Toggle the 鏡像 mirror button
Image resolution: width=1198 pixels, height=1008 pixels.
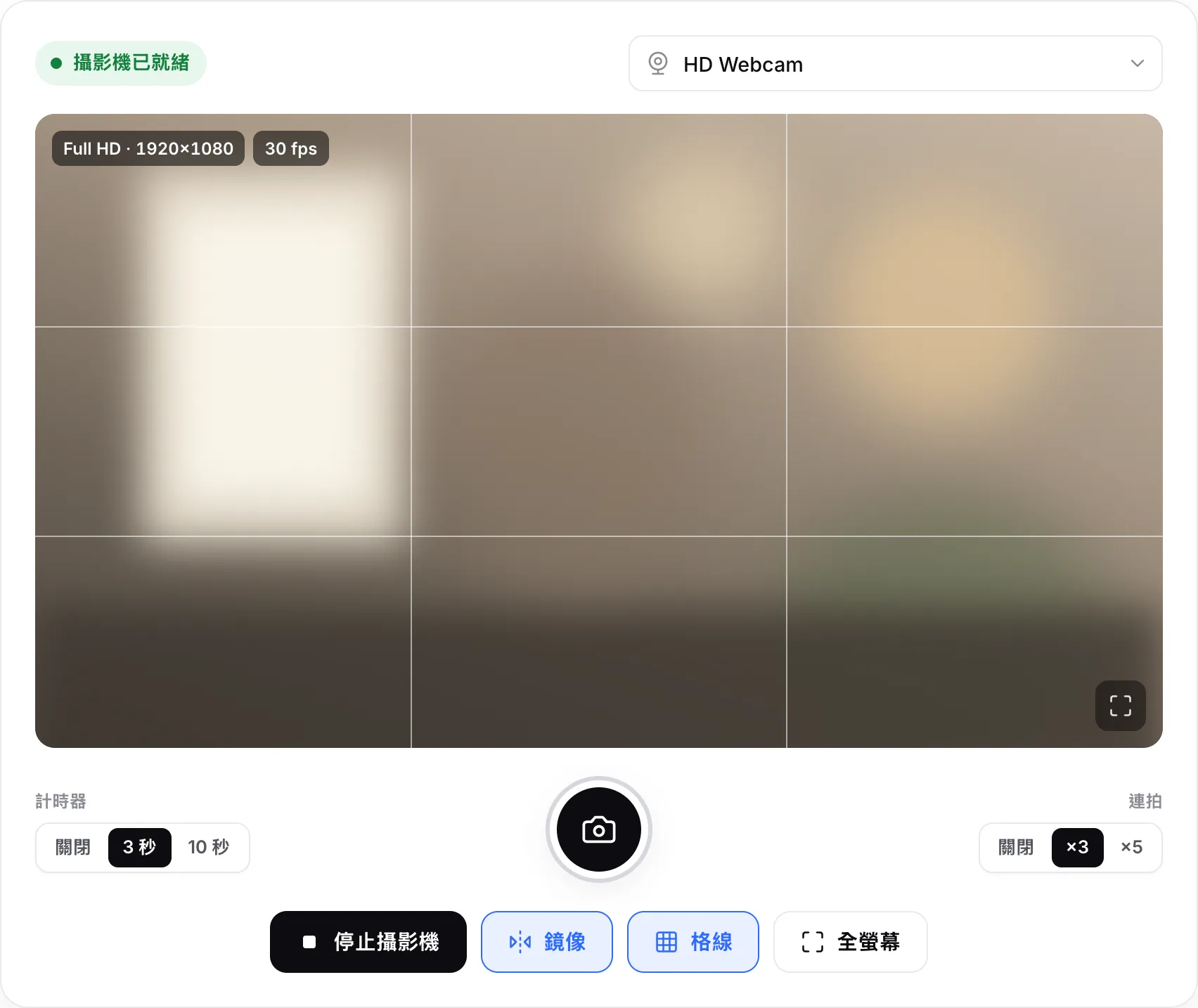click(547, 942)
